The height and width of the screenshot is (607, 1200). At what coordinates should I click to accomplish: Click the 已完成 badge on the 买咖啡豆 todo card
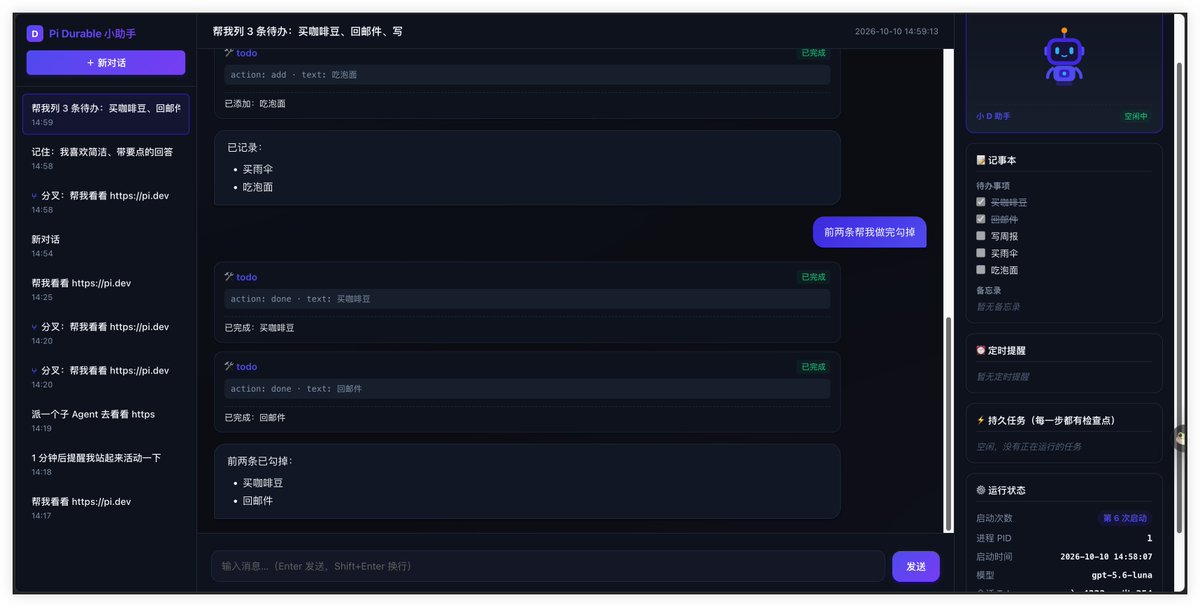[x=813, y=277]
